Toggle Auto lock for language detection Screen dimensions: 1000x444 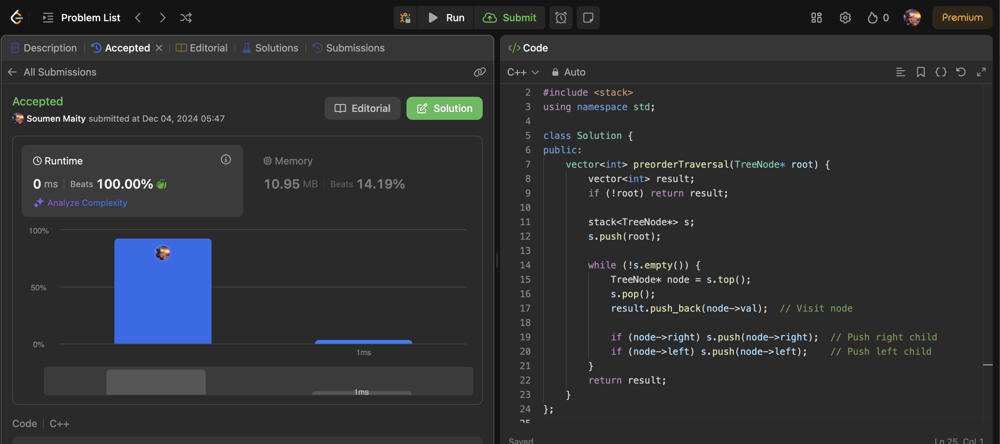tap(568, 72)
